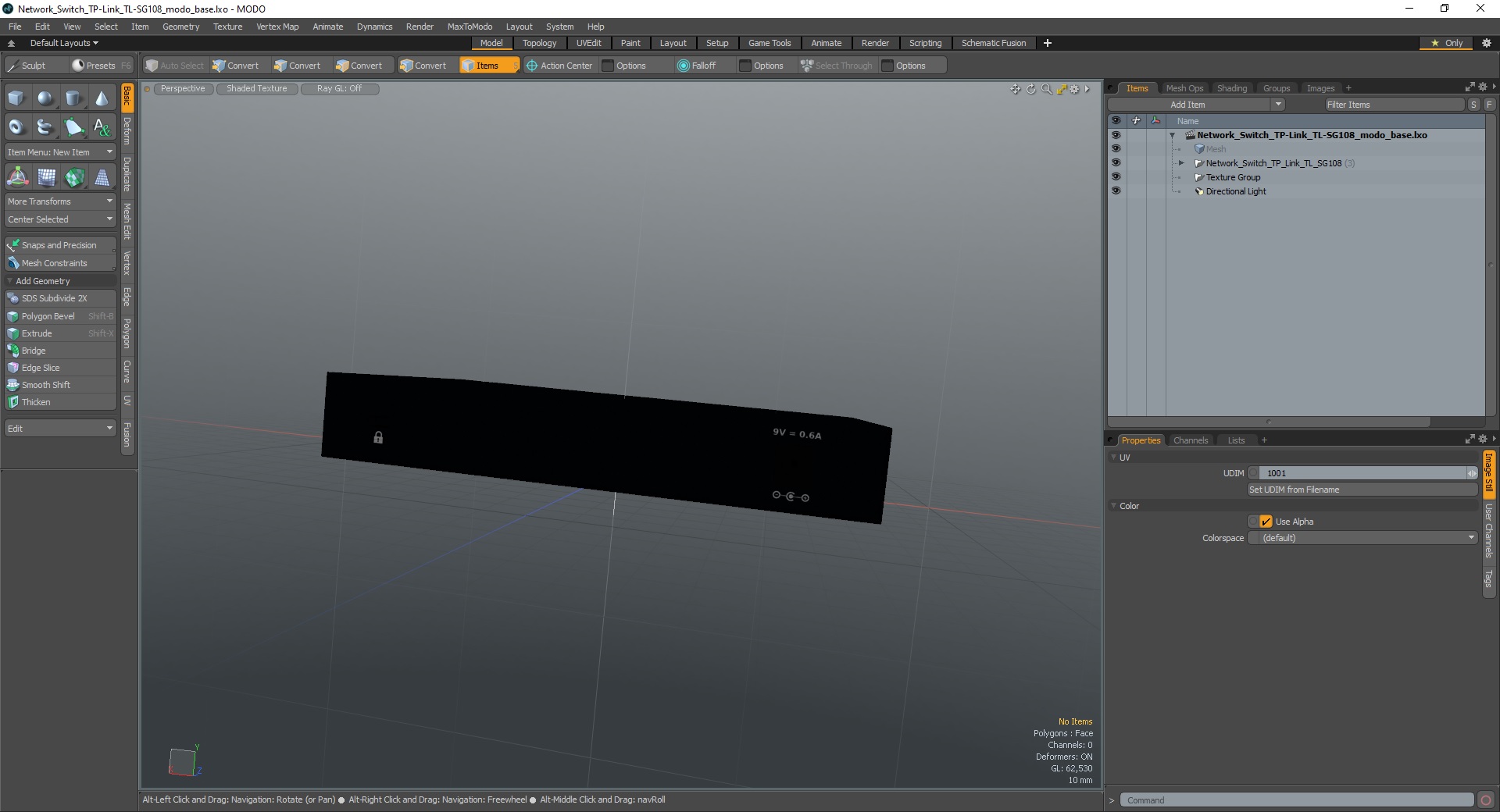The width and height of the screenshot is (1500, 812).
Task: Click Set UDIM from Filename button
Action: (1362, 490)
